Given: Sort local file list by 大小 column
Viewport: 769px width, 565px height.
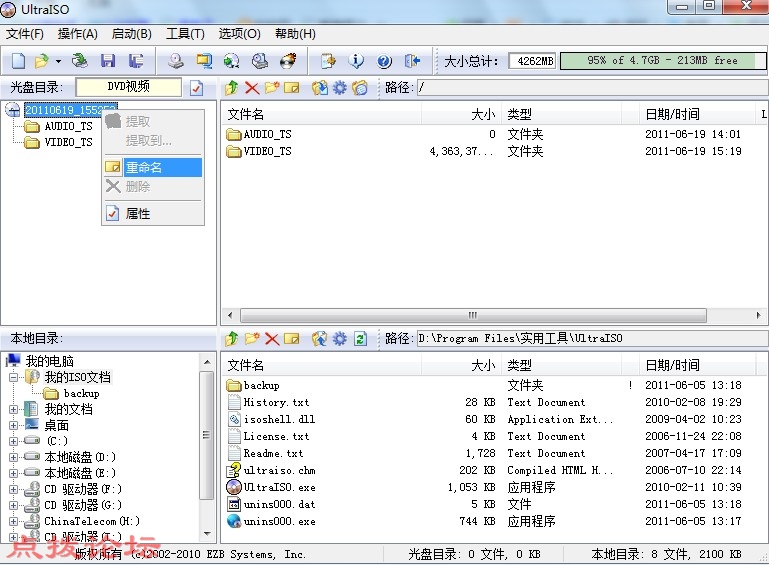Looking at the screenshot, I should point(460,365).
